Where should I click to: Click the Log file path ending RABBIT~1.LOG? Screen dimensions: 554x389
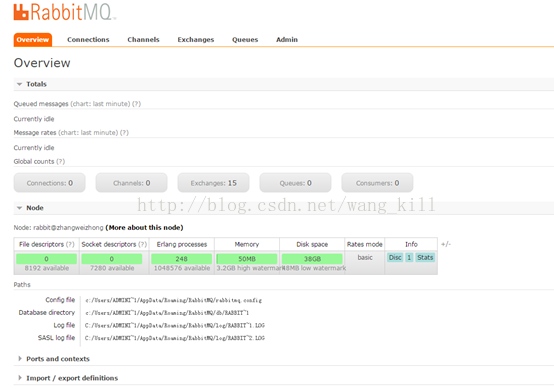(175, 325)
